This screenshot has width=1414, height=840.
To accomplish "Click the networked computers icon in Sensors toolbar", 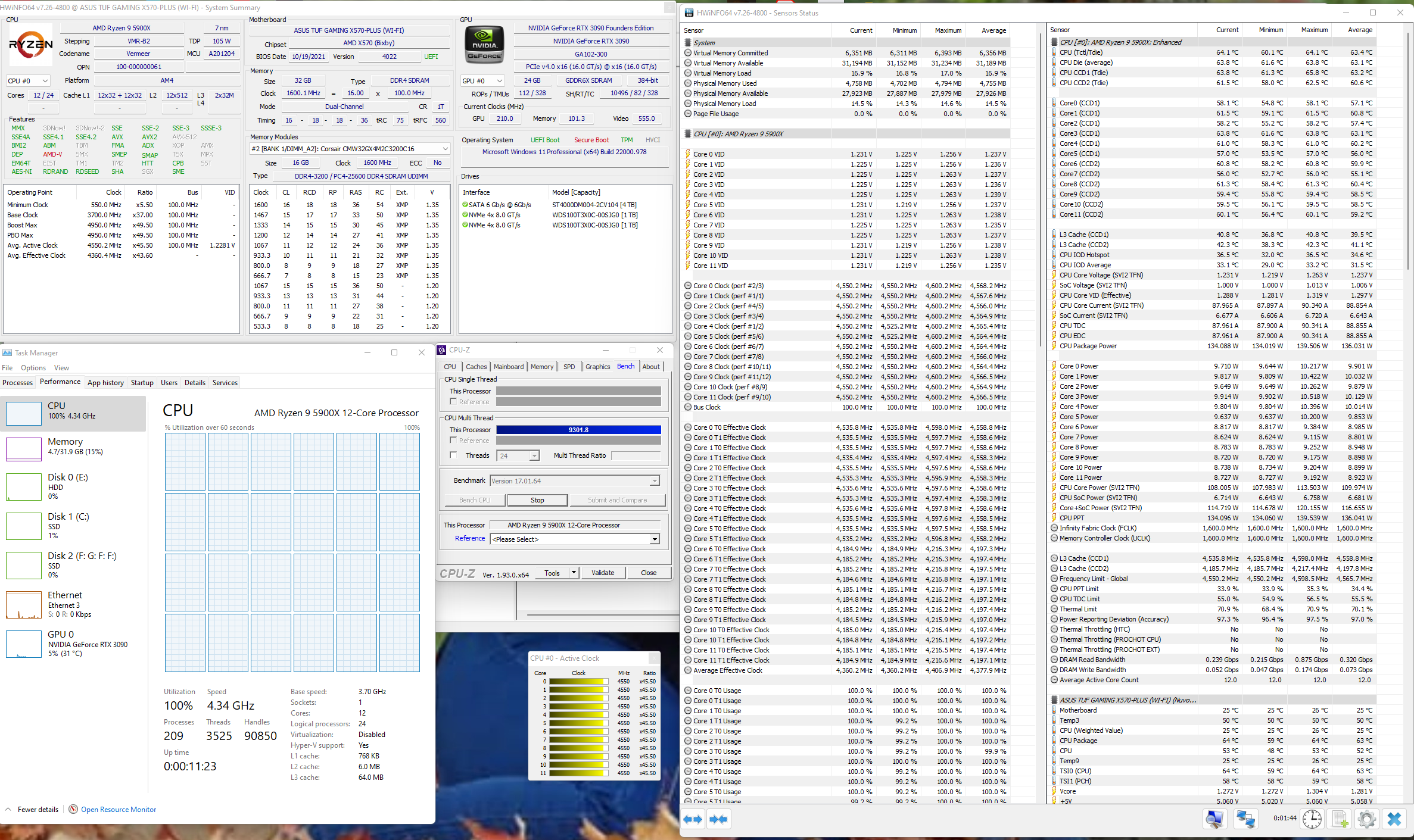I will (x=1245, y=819).
